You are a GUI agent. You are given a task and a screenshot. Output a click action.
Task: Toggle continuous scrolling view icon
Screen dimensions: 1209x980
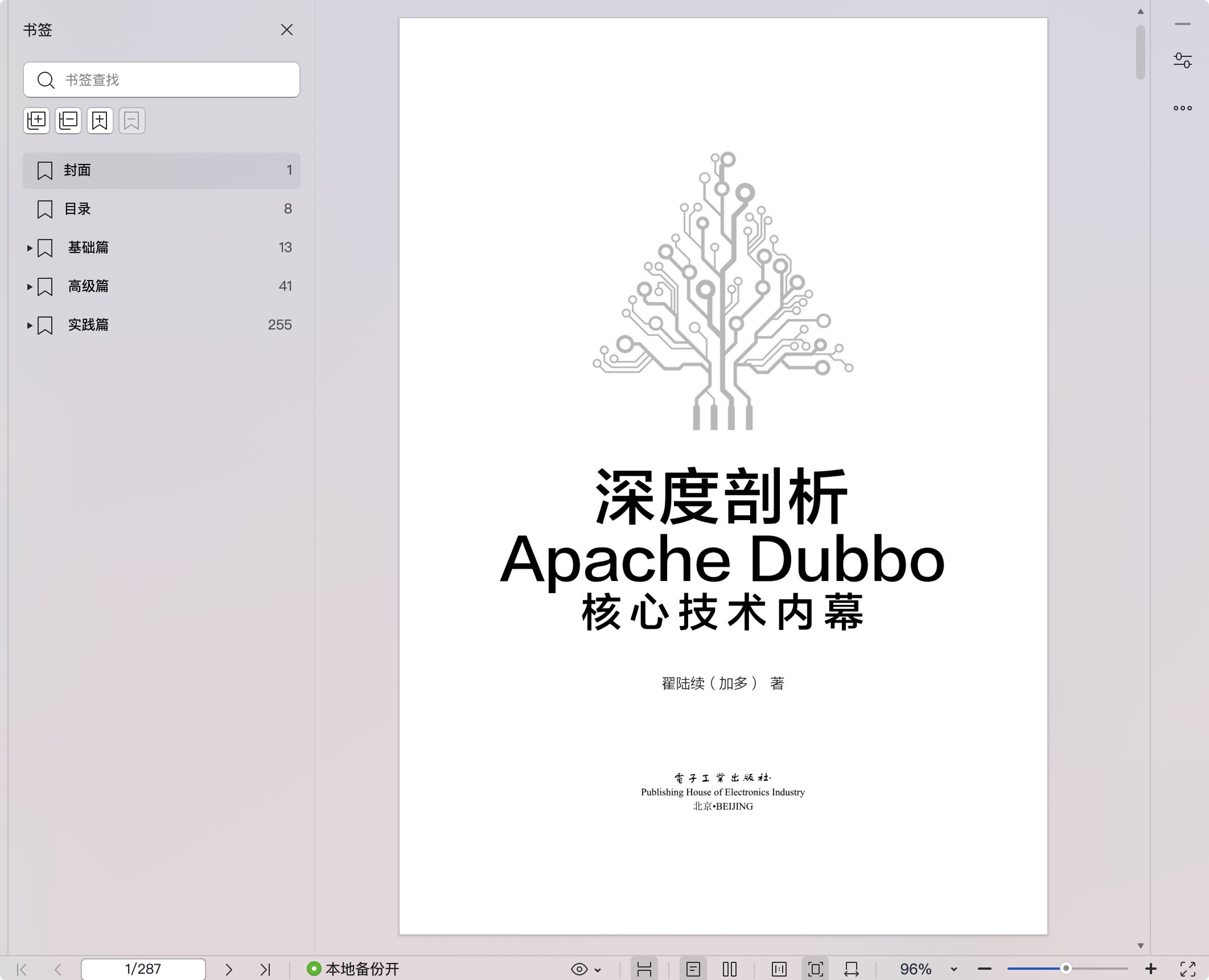[644, 969]
